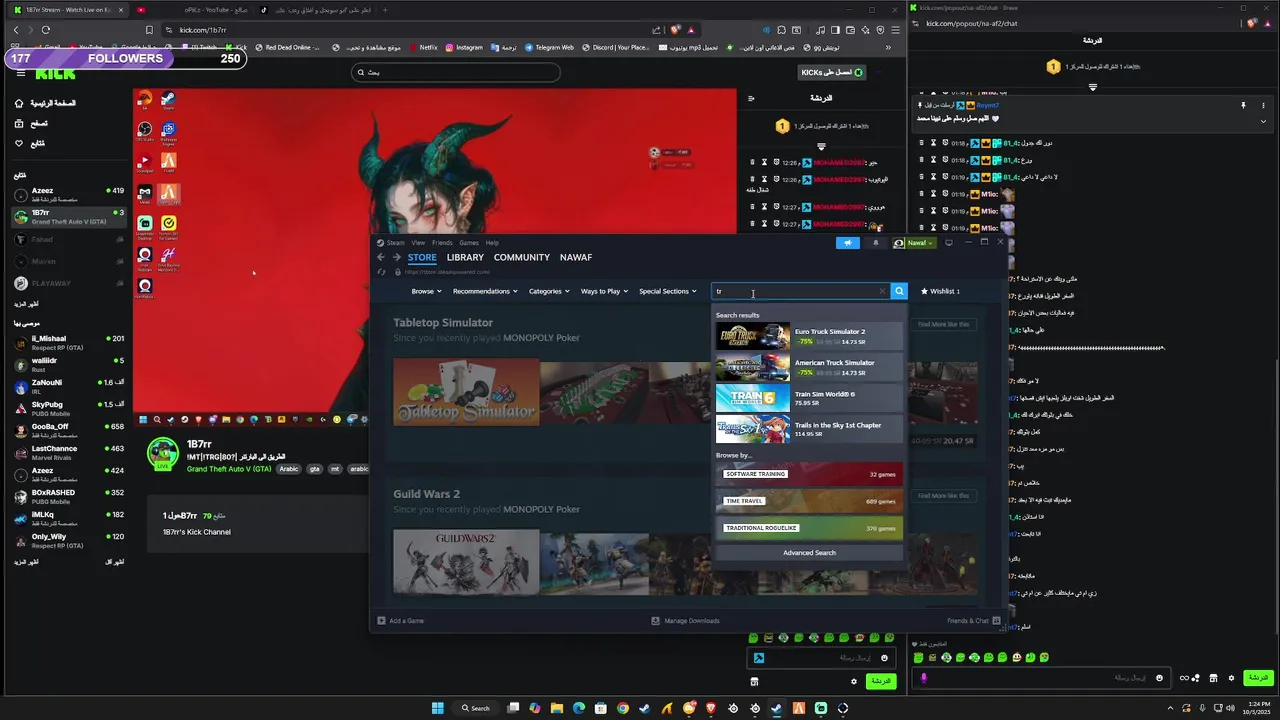Open the Brave Shields lion icon
The height and width of the screenshot is (720, 1280).
[x=673, y=30]
